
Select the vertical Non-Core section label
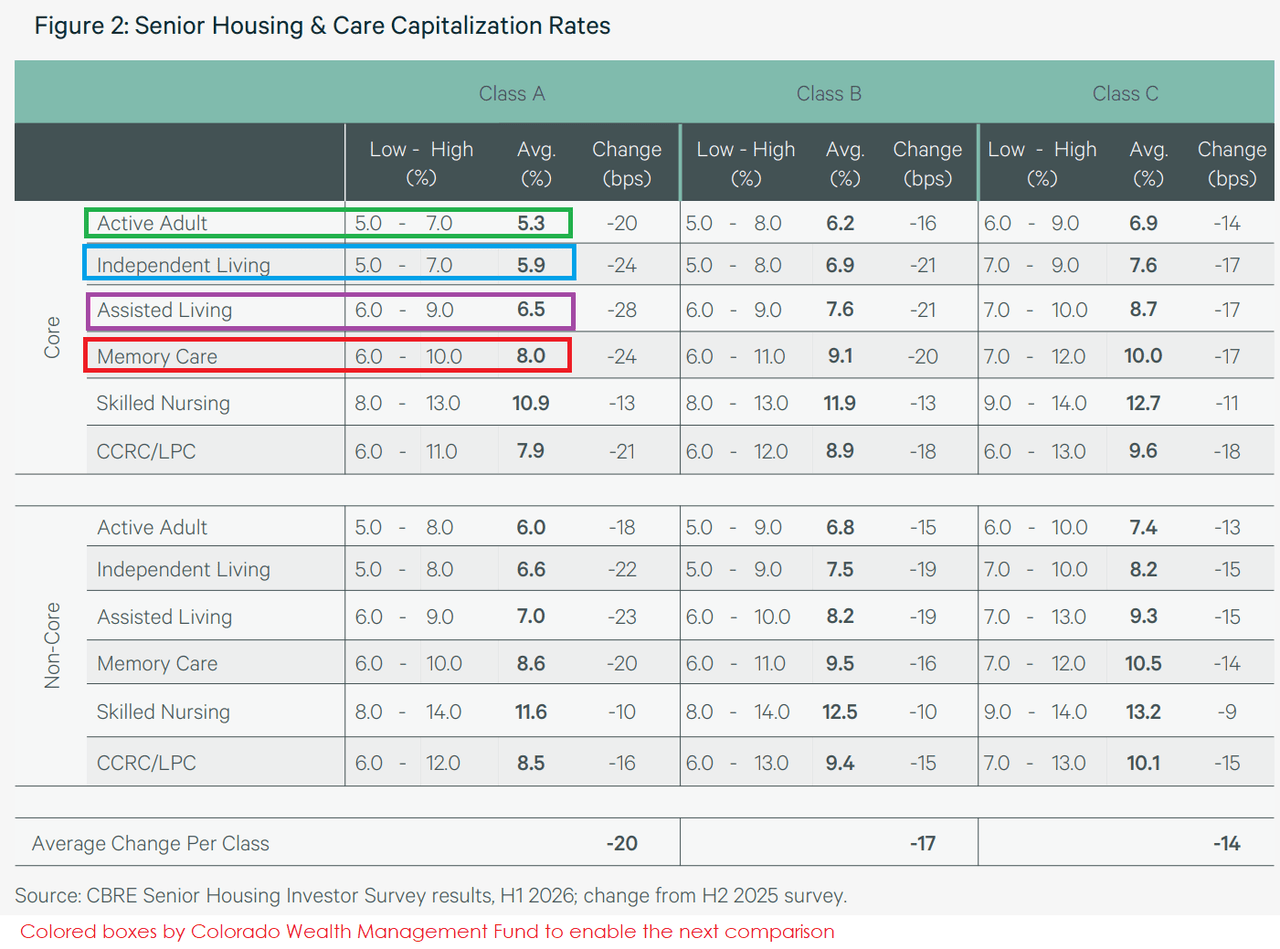coord(53,645)
